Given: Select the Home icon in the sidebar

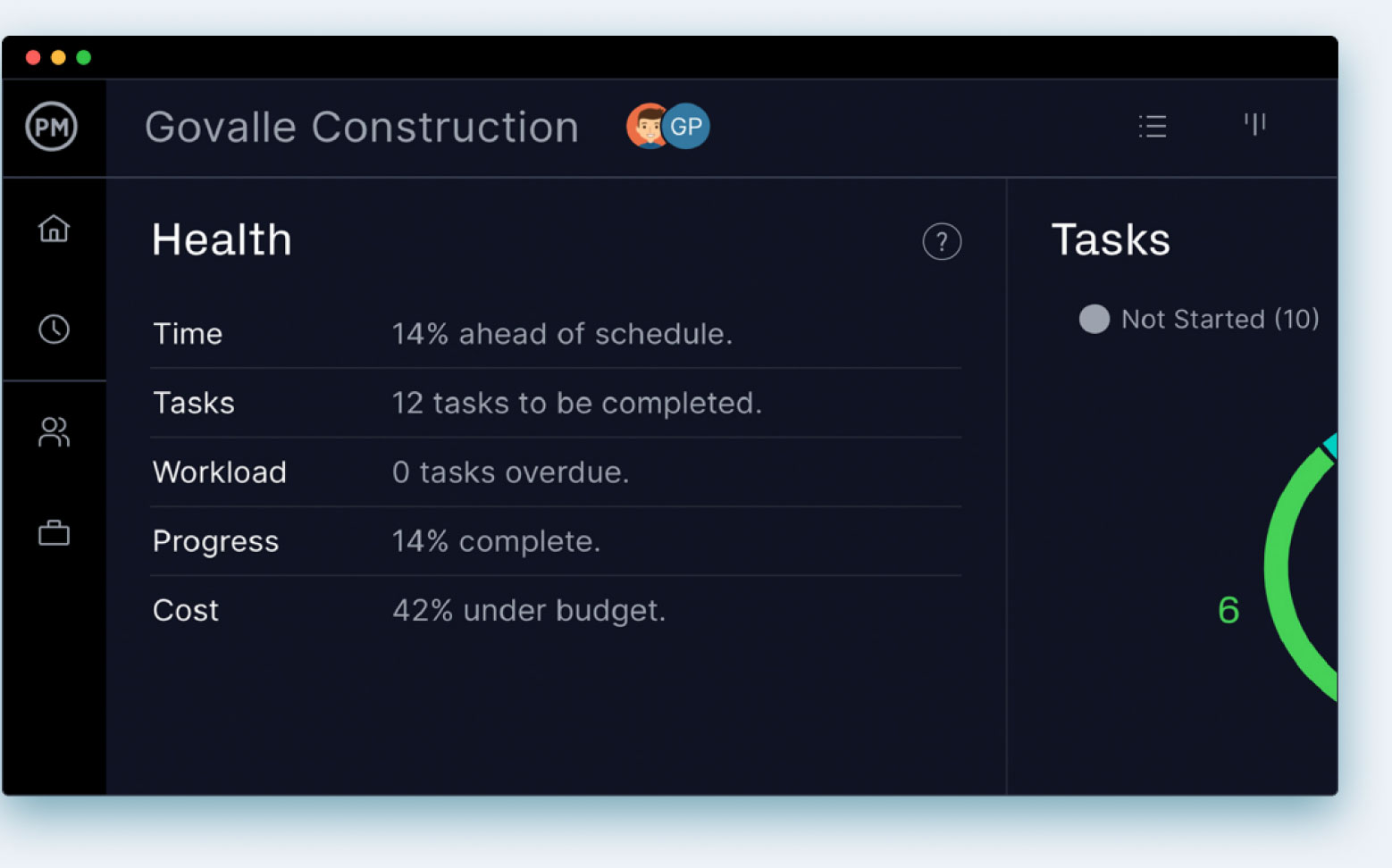Looking at the screenshot, I should [54, 230].
